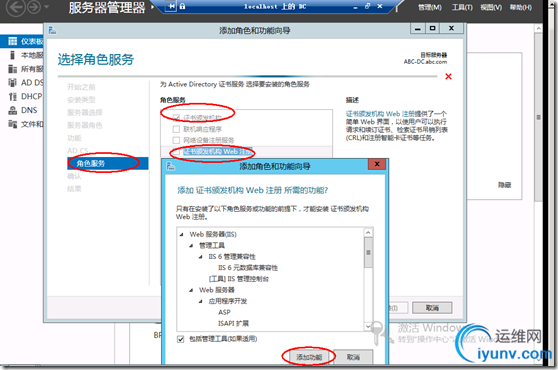Collapse the 应用程序开发 tree node
The width and height of the screenshot is (558, 370).
point(201,301)
